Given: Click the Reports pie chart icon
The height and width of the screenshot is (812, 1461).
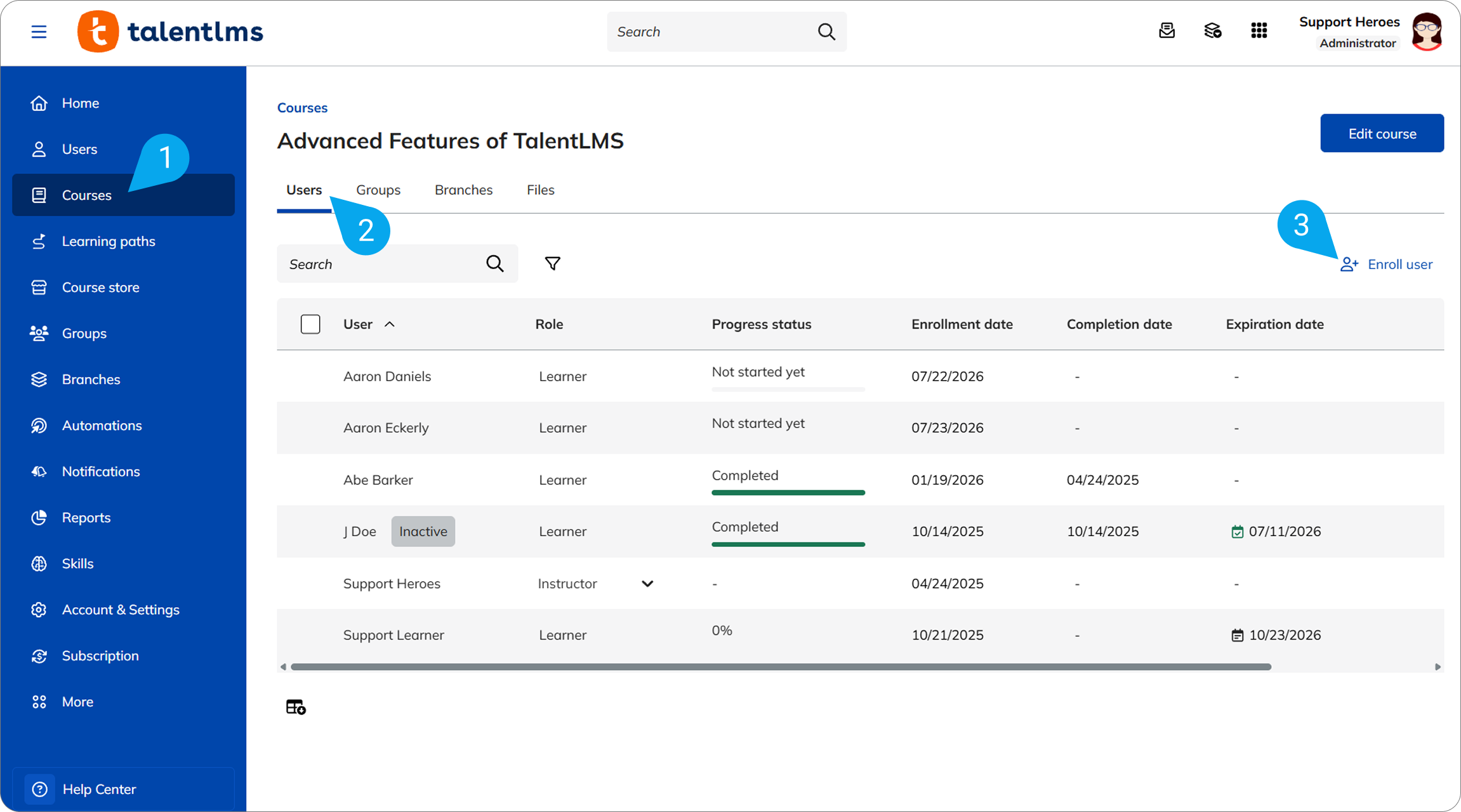Looking at the screenshot, I should coord(39,518).
